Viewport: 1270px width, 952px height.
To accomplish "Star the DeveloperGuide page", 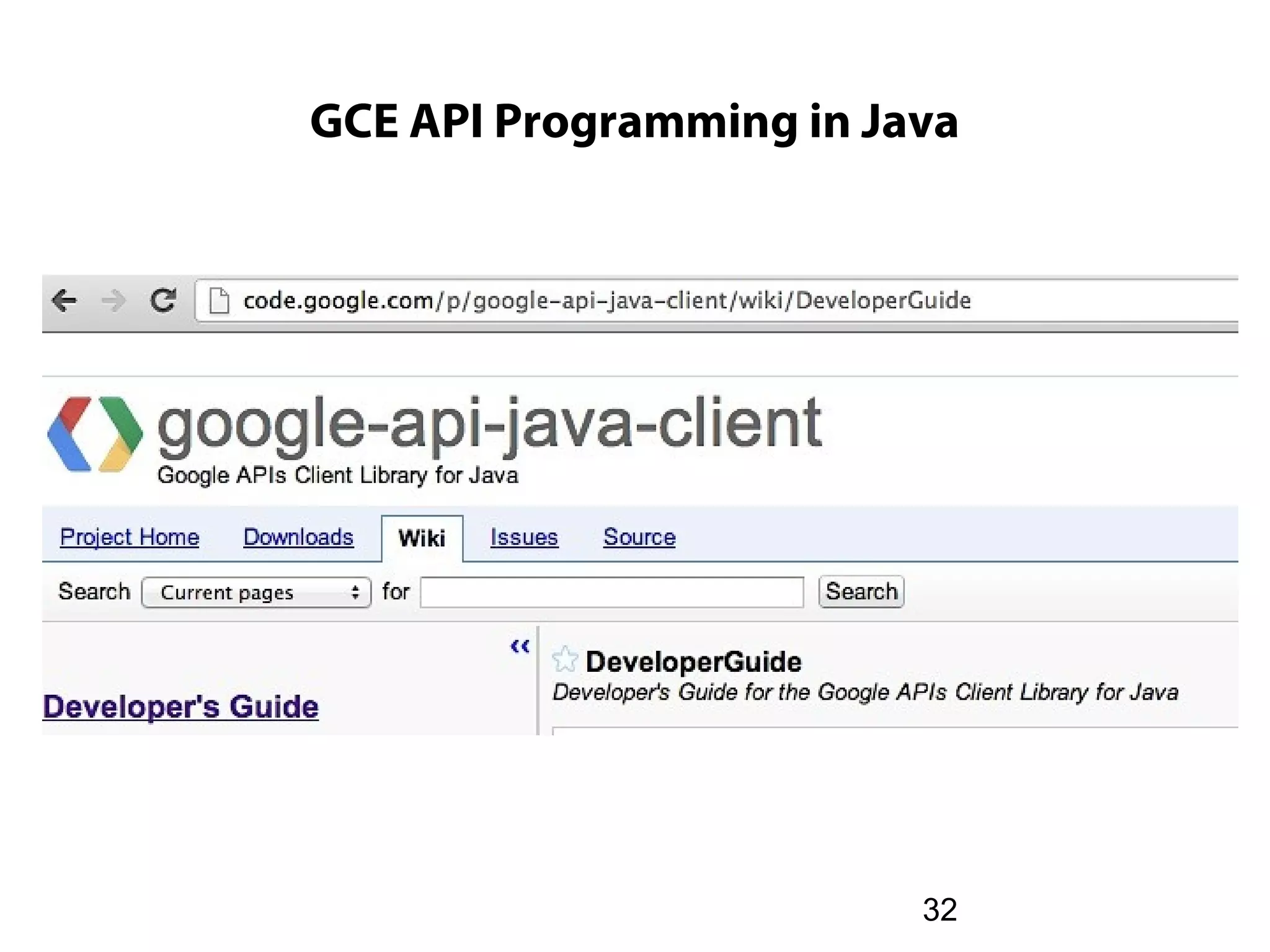I will tap(565, 659).
